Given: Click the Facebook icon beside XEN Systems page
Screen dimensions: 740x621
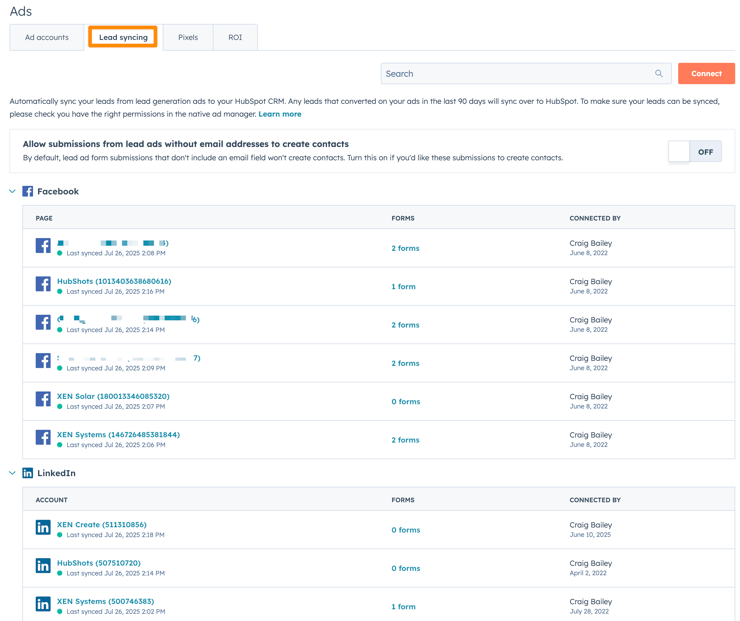Looking at the screenshot, I should point(43,437).
